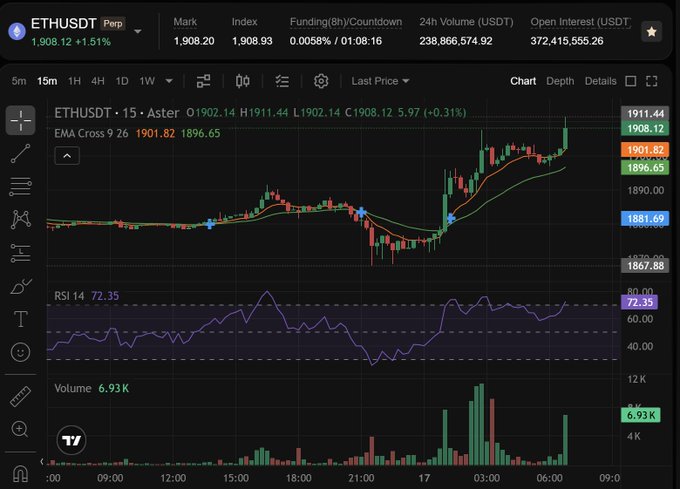Click the 0.0058% / 01:08:16 funding value
680x489 pixels.
[x=336, y=41]
